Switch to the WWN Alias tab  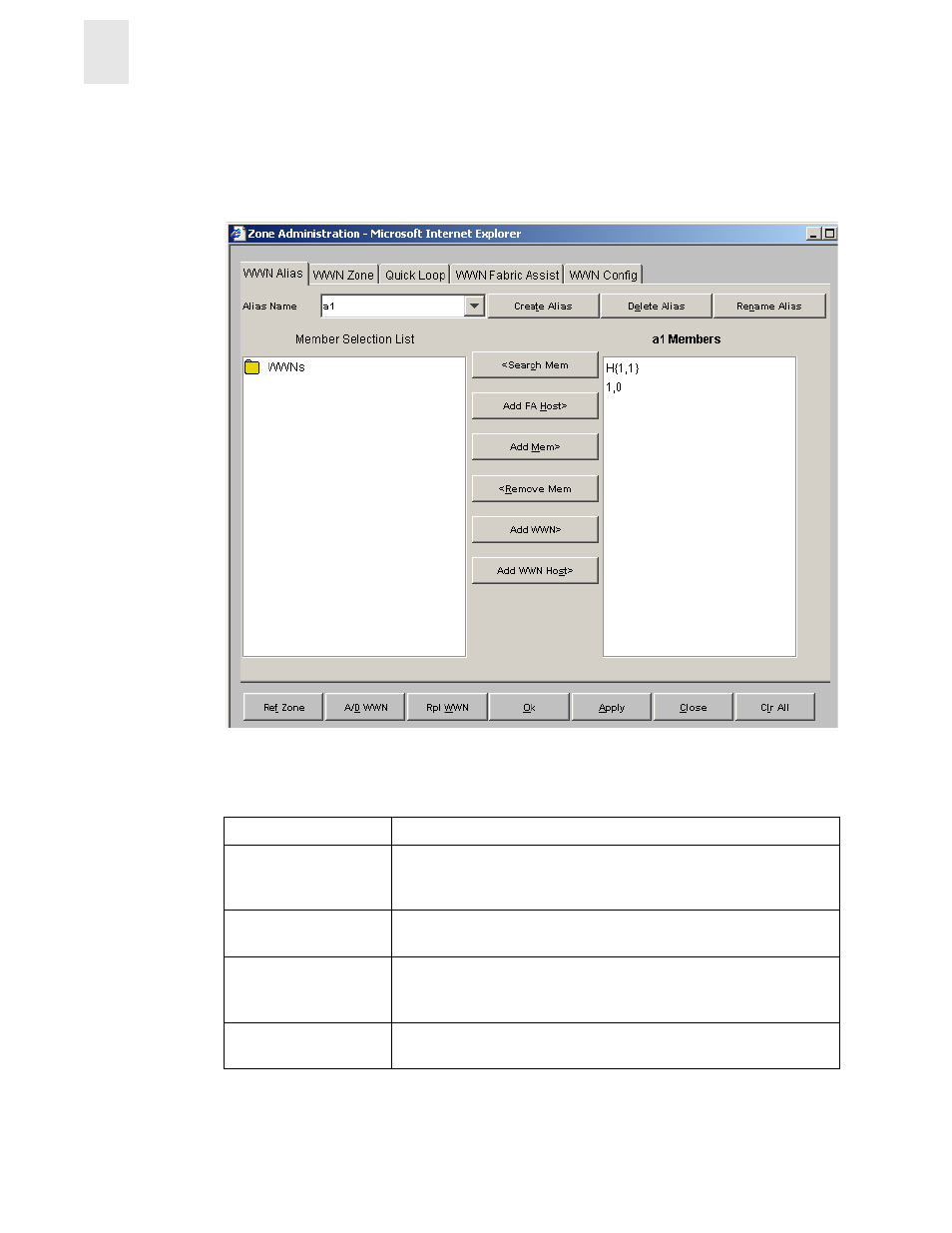pos(273,274)
